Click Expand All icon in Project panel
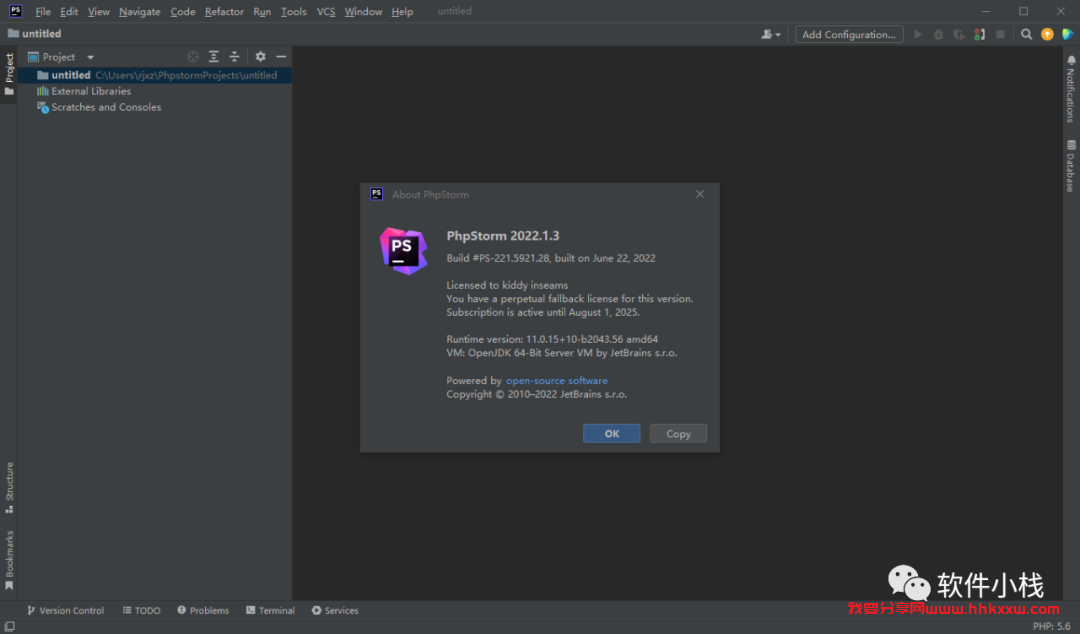Screen dimensions: 1080x634 [x=214, y=57]
